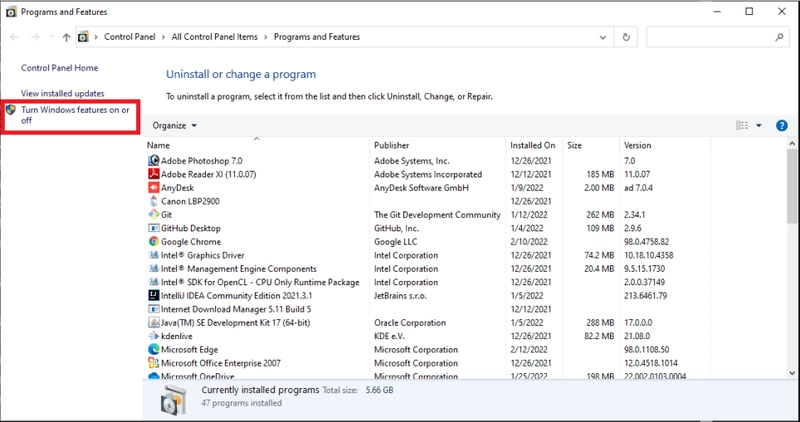Select the Google Chrome icon

tap(154, 242)
